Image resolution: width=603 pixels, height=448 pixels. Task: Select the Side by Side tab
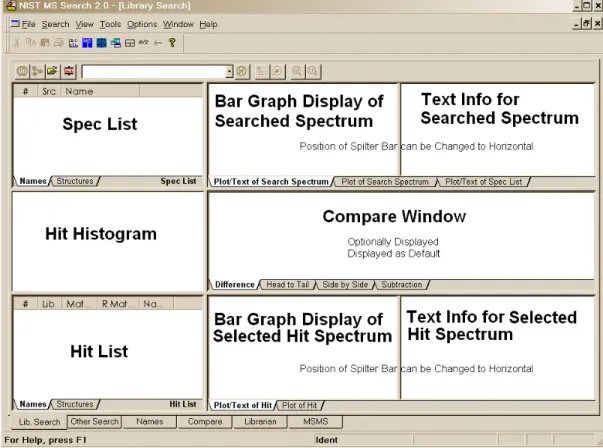(345, 285)
